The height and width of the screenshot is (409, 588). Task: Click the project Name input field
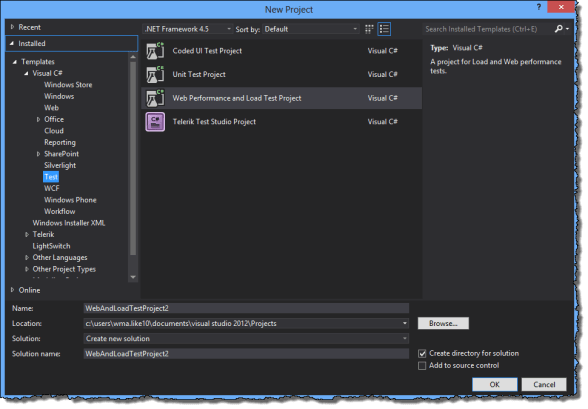pos(246,308)
